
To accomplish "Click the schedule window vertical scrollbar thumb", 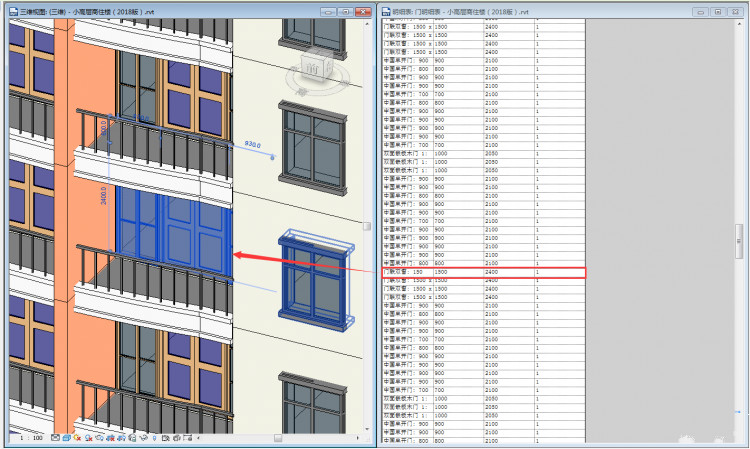I will (x=739, y=241).
